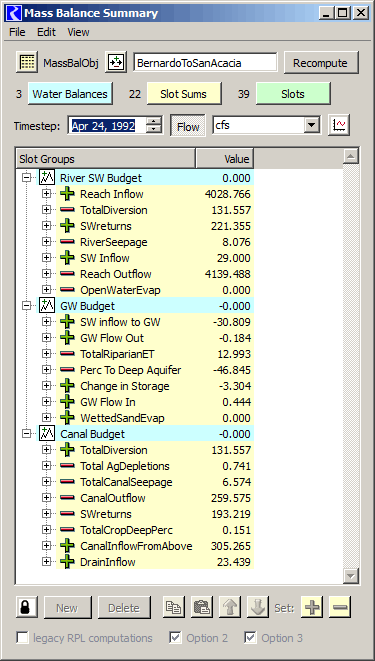
Task: Toggle the Flow button
Action: [x=188, y=126]
